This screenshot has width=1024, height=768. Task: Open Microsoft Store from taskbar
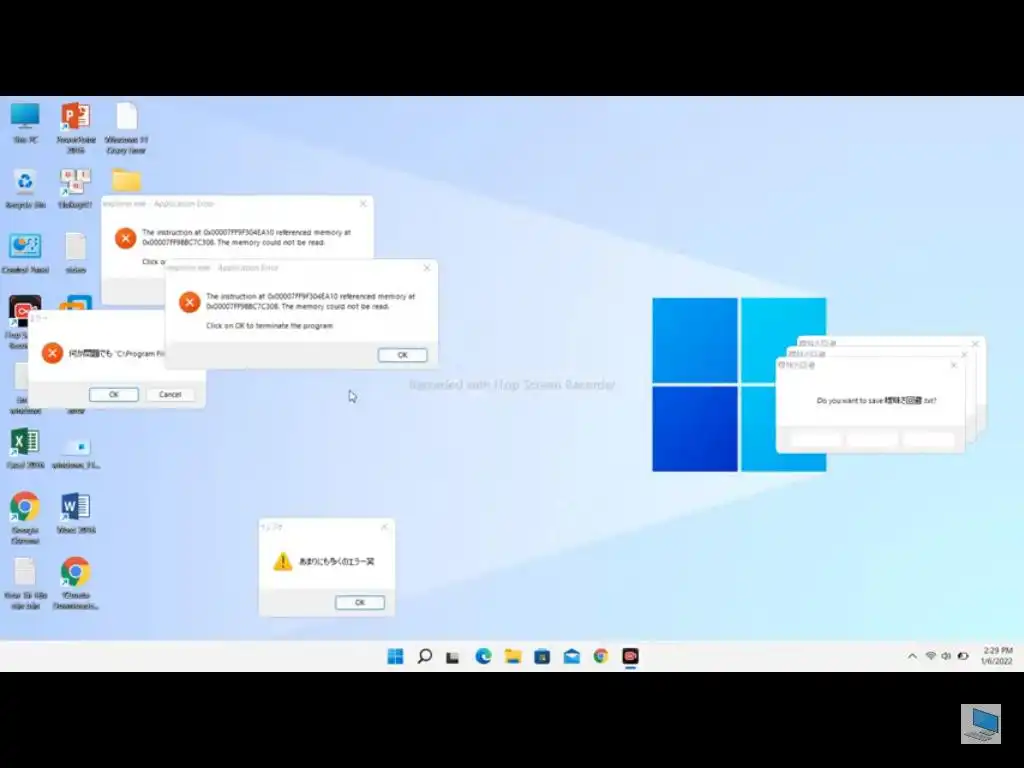pos(542,656)
